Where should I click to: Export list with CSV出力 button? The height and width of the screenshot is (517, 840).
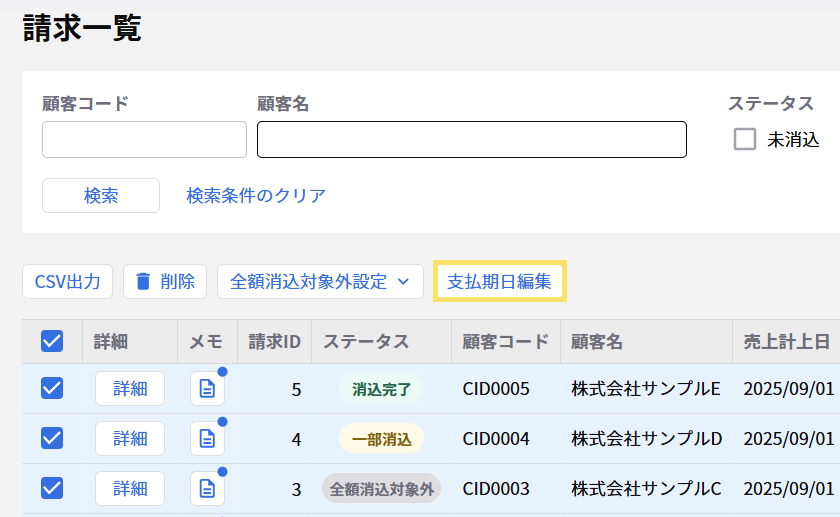tap(68, 282)
